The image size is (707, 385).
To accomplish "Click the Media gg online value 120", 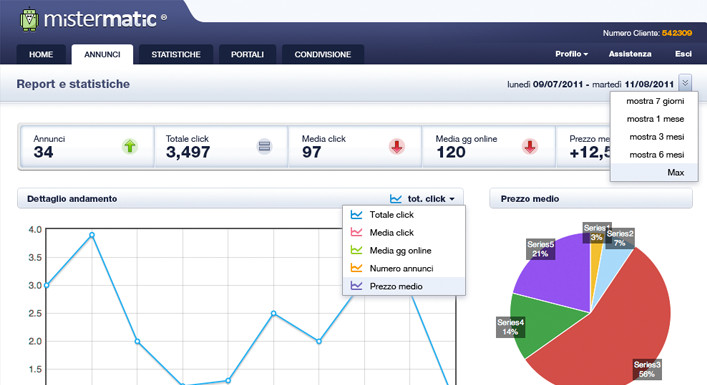I will pyautogui.click(x=450, y=152).
